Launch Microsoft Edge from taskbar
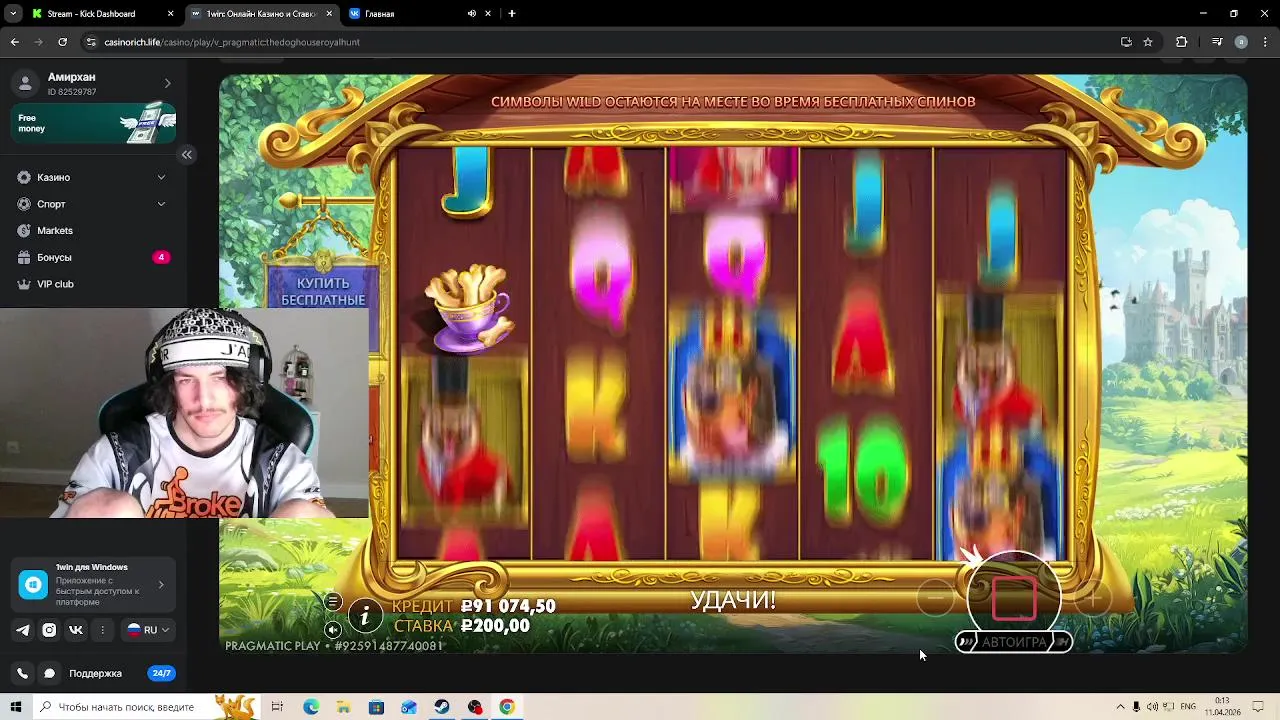The width and height of the screenshot is (1280, 720). click(311, 707)
